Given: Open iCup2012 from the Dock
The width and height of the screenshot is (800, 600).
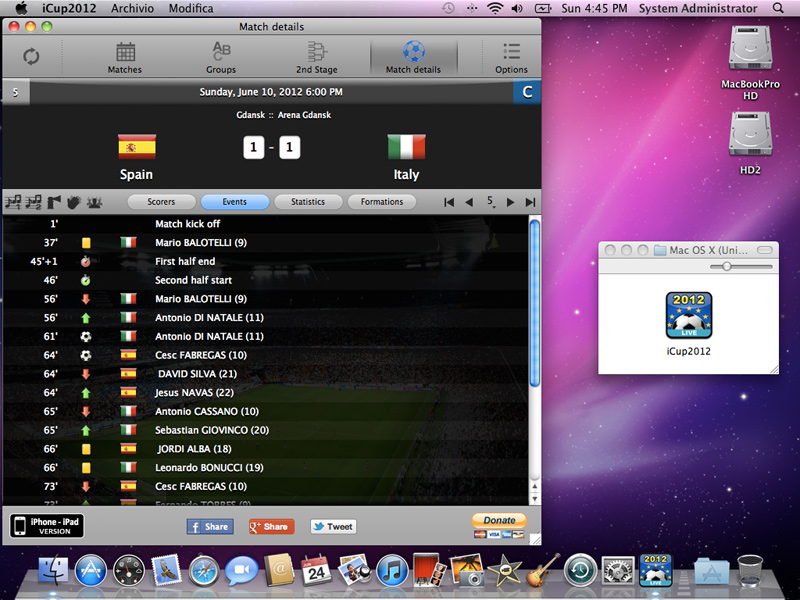Looking at the screenshot, I should [656, 570].
